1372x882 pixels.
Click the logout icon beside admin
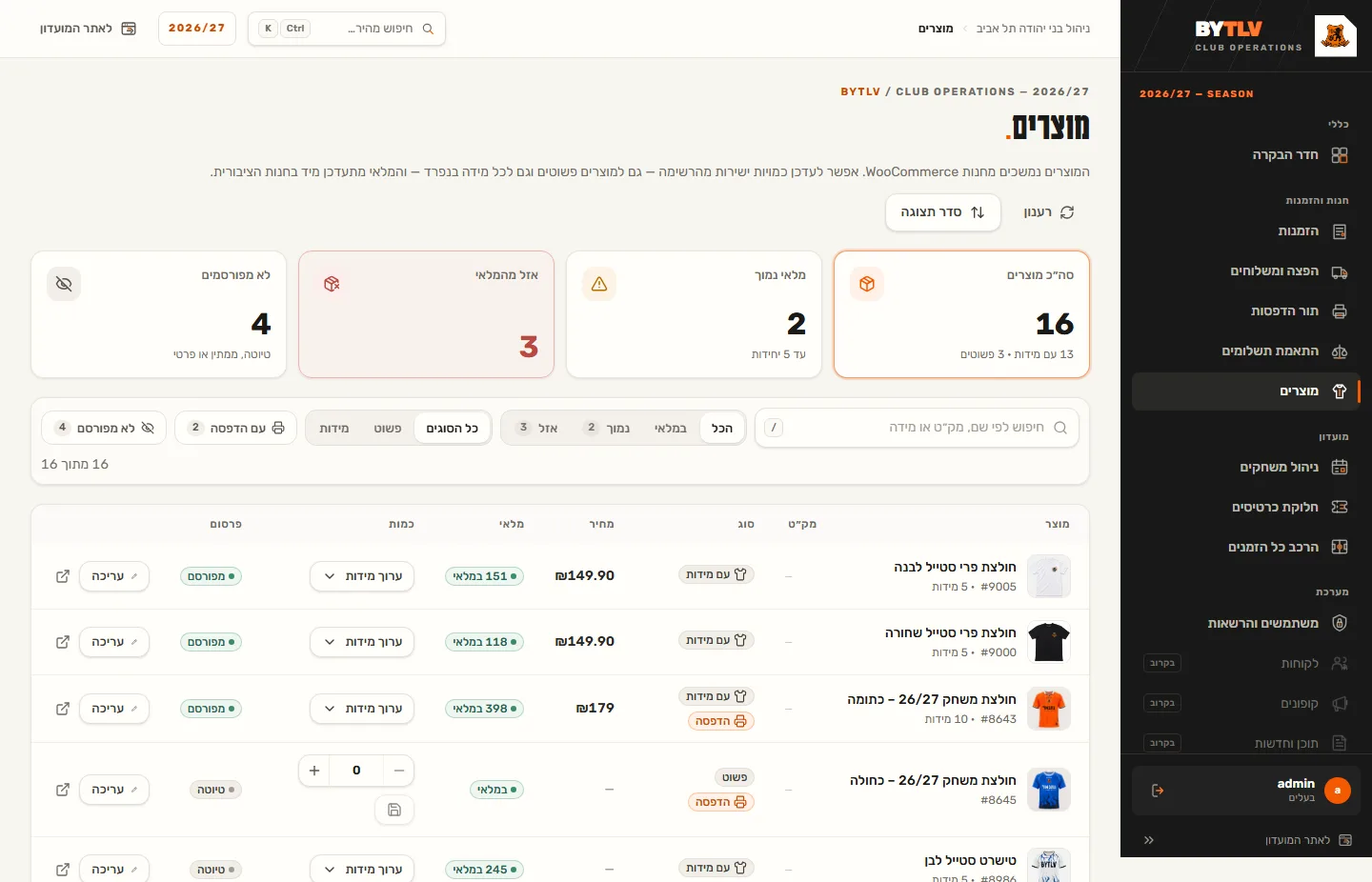(1158, 791)
